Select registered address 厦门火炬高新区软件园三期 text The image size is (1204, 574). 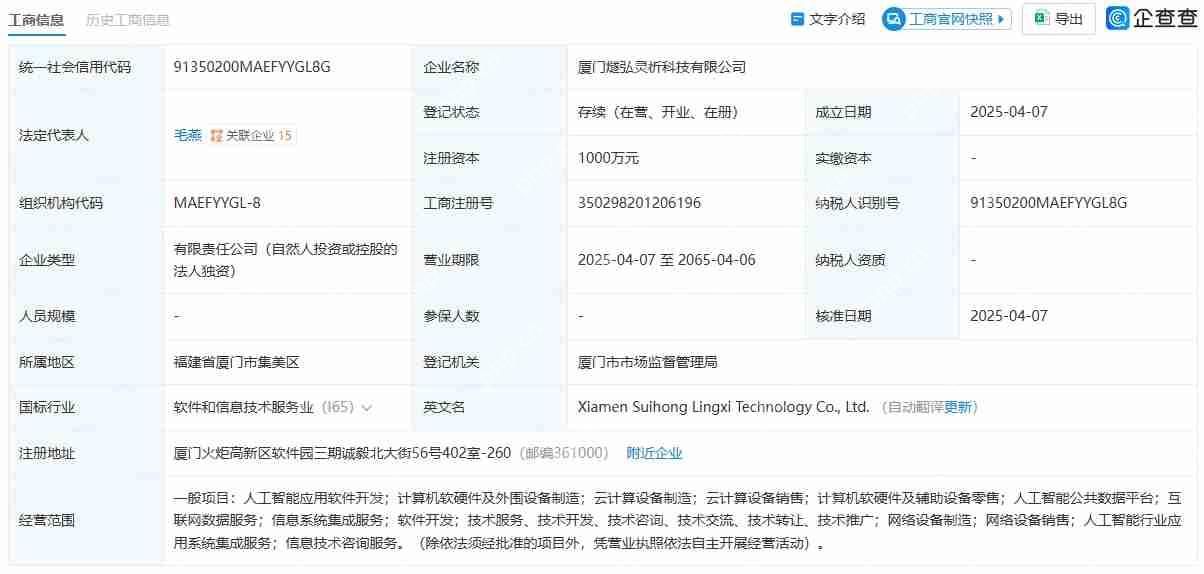[343, 453]
